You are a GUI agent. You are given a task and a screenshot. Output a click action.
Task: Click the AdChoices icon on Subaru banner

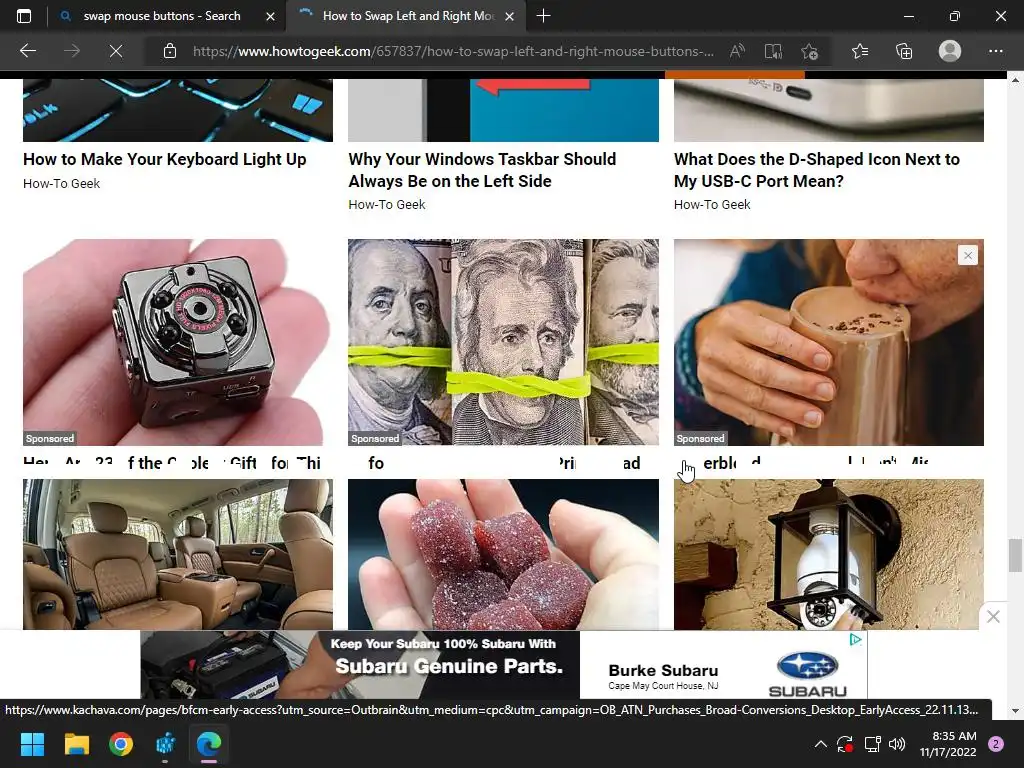855,639
